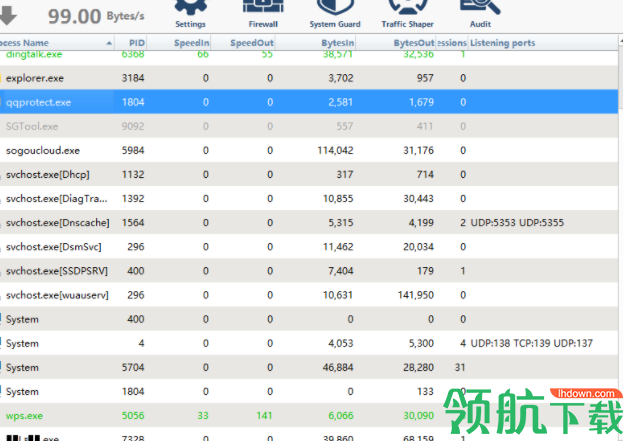Click PID 9092 cell

coord(133,126)
